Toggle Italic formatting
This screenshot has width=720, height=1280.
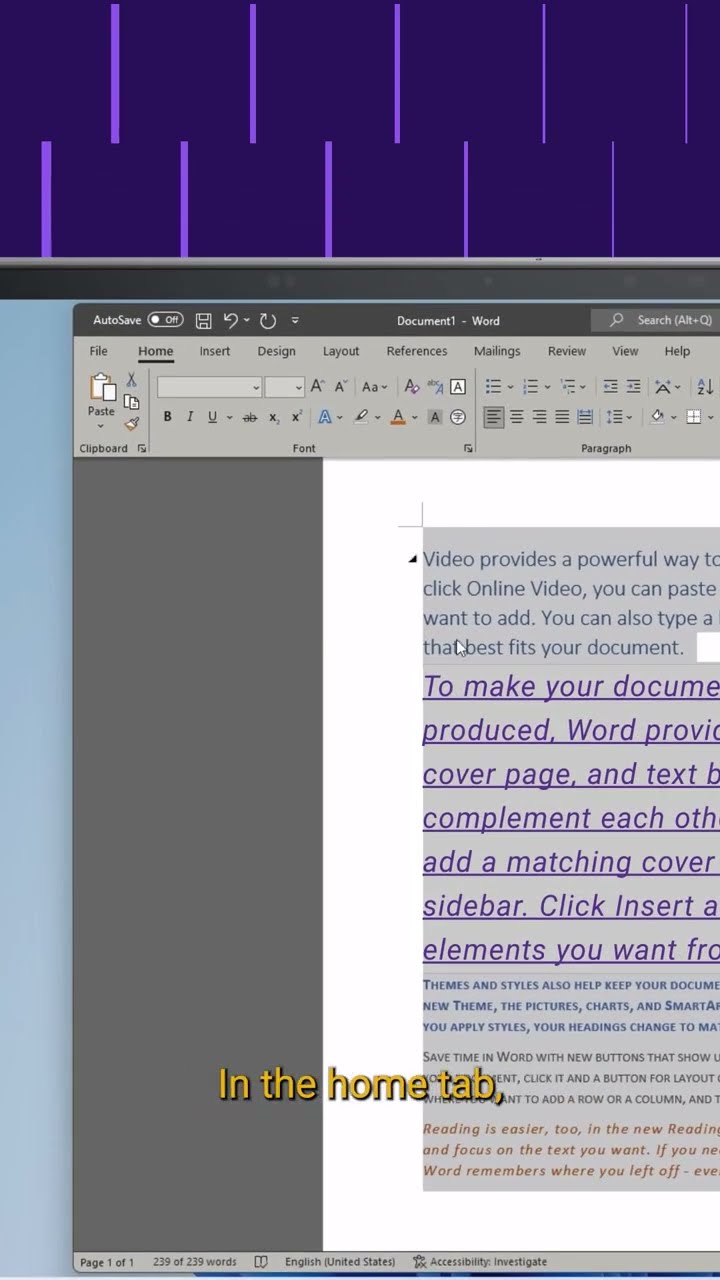[x=189, y=417]
